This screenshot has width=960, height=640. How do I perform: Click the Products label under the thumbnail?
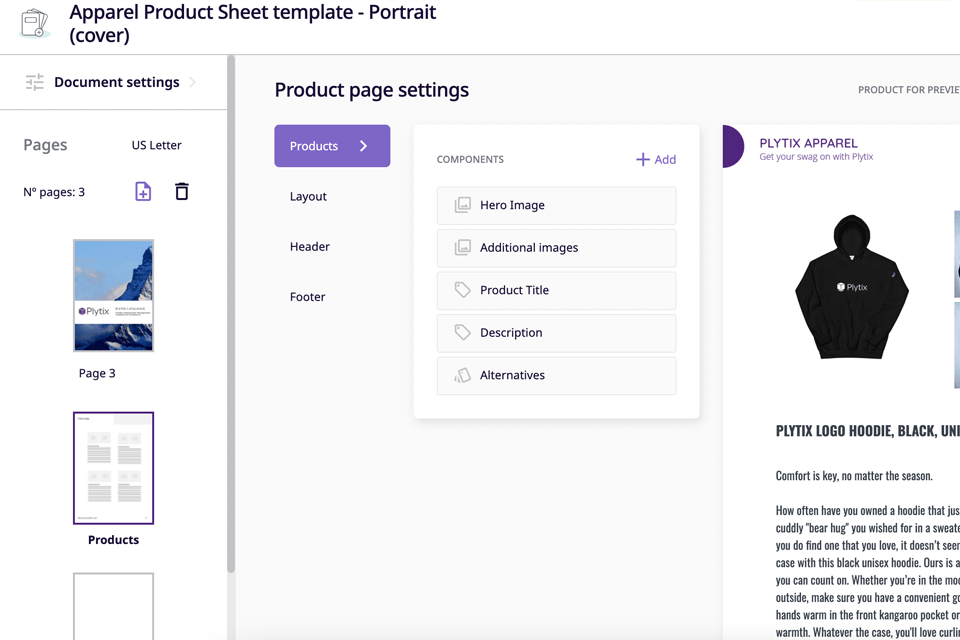coord(113,540)
